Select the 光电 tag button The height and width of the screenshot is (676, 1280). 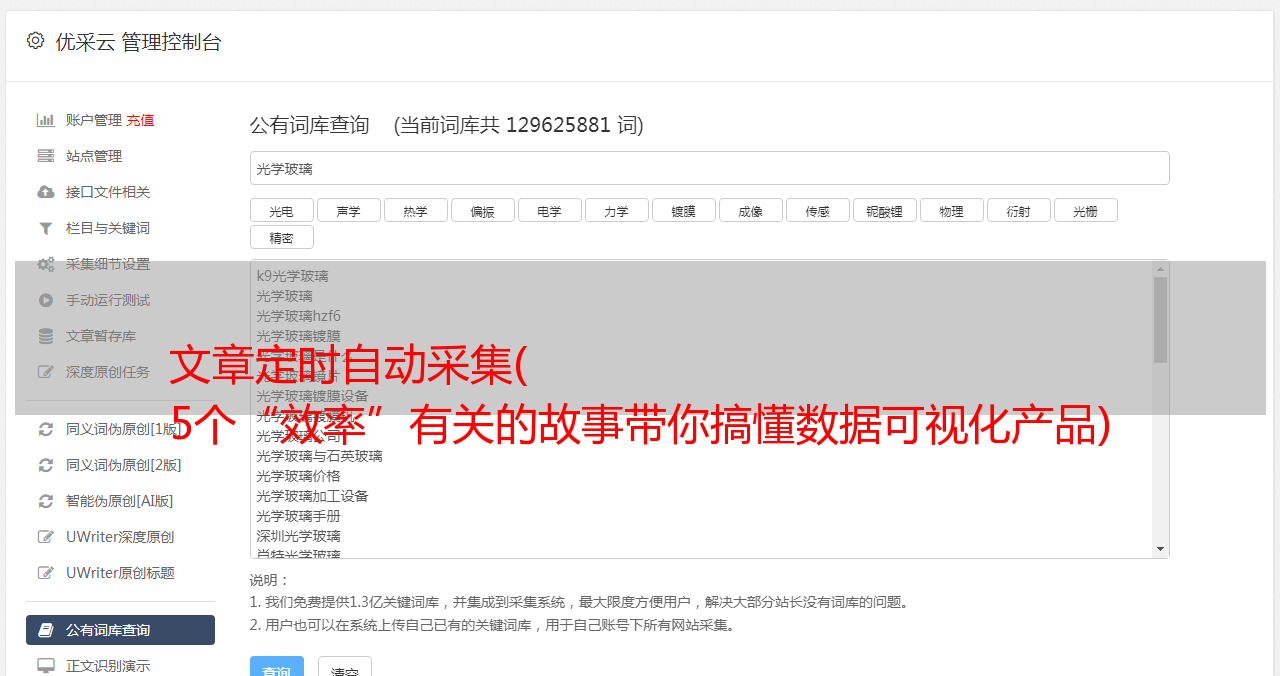[x=282, y=210]
